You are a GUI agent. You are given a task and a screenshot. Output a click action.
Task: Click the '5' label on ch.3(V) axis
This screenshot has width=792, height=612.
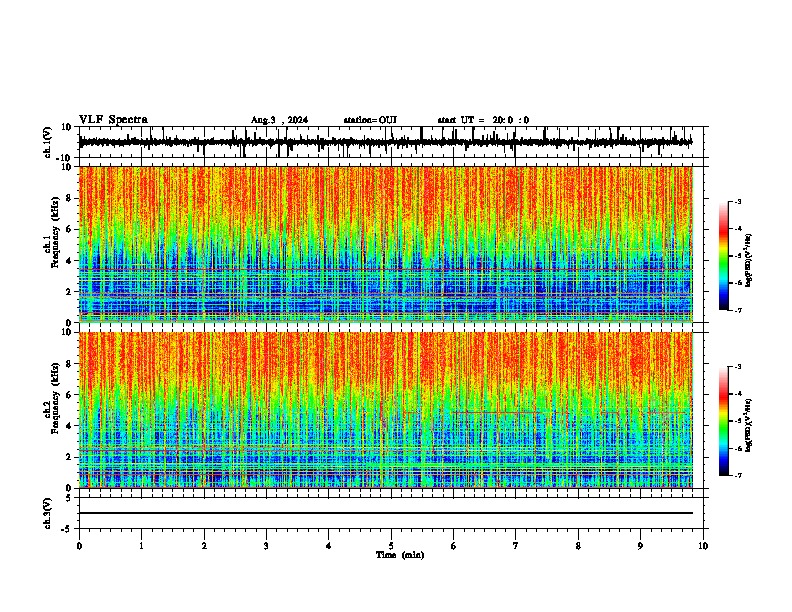click(x=69, y=498)
